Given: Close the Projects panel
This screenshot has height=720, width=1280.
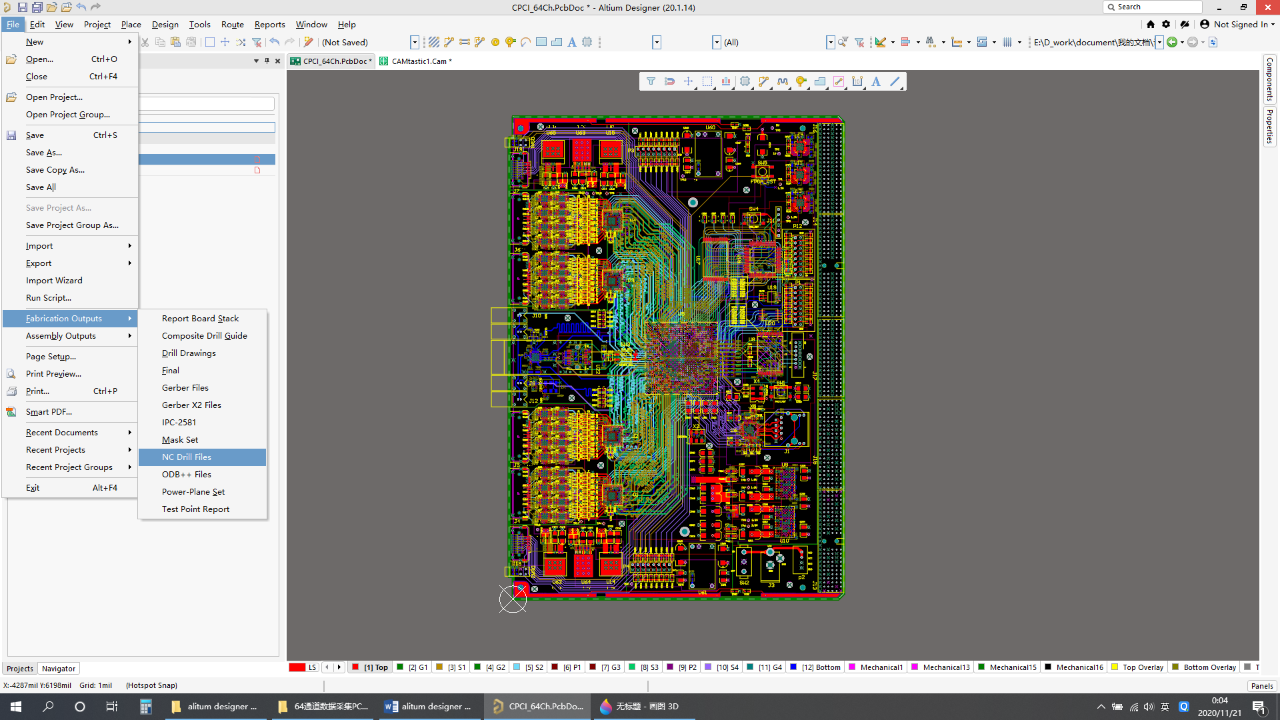Looking at the screenshot, I should pos(278,61).
